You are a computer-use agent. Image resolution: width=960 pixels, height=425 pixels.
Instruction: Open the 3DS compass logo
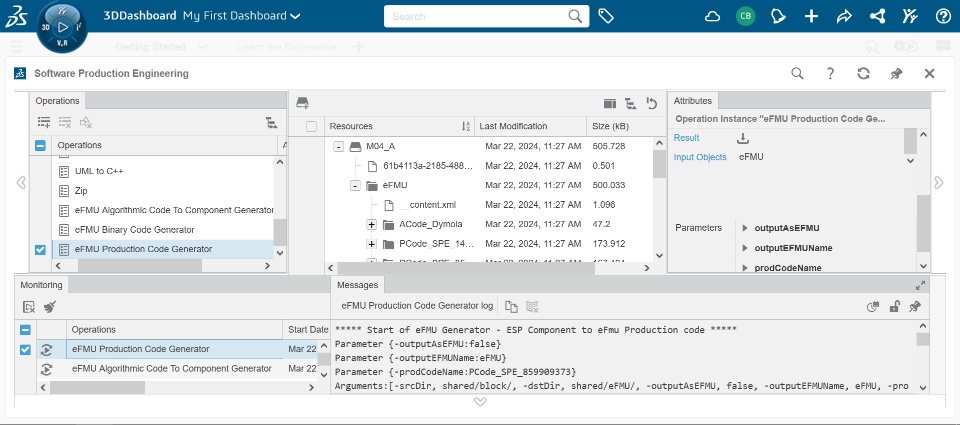coord(15,17)
